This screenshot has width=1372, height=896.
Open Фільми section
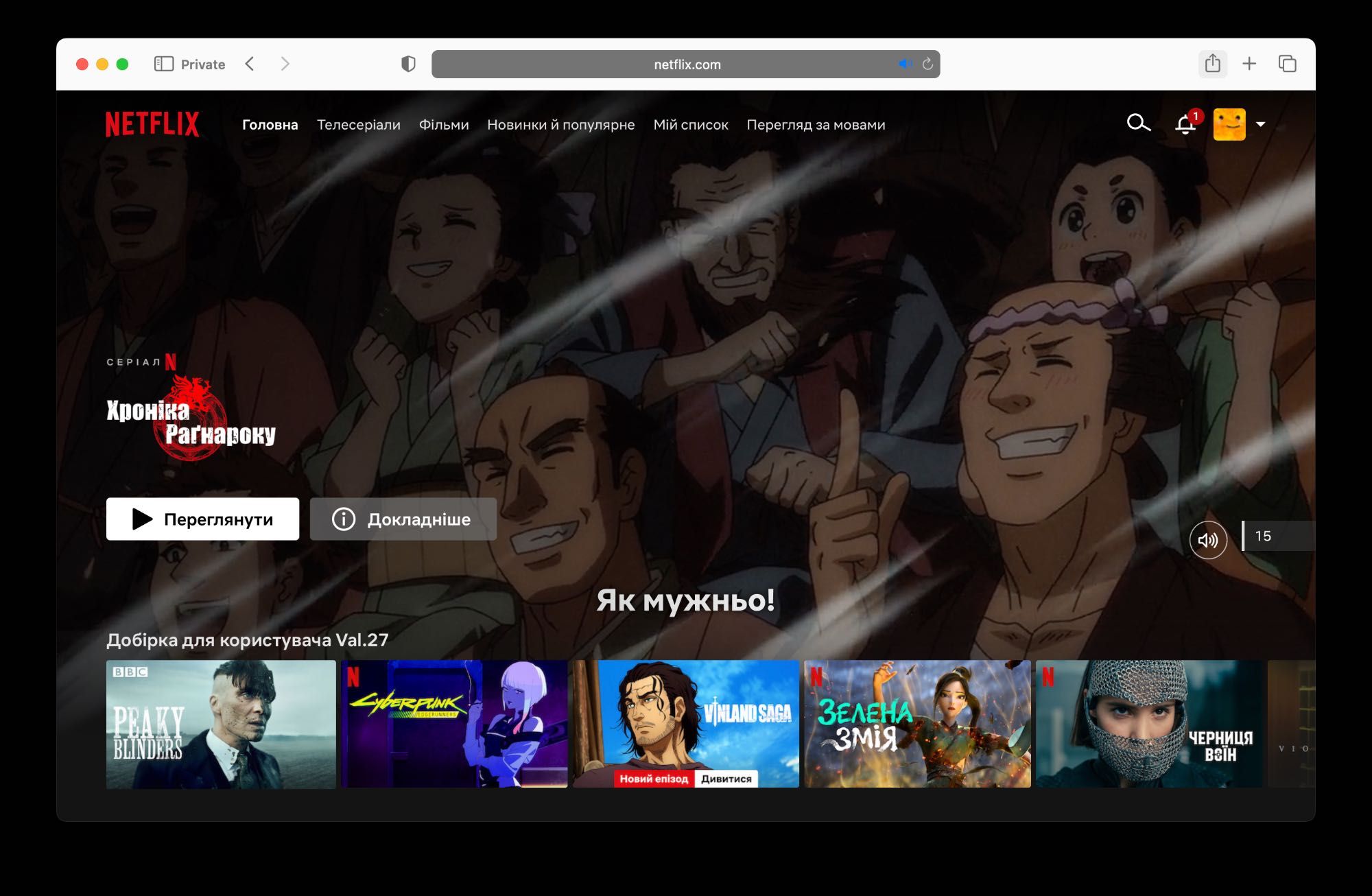click(x=444, y=125)
